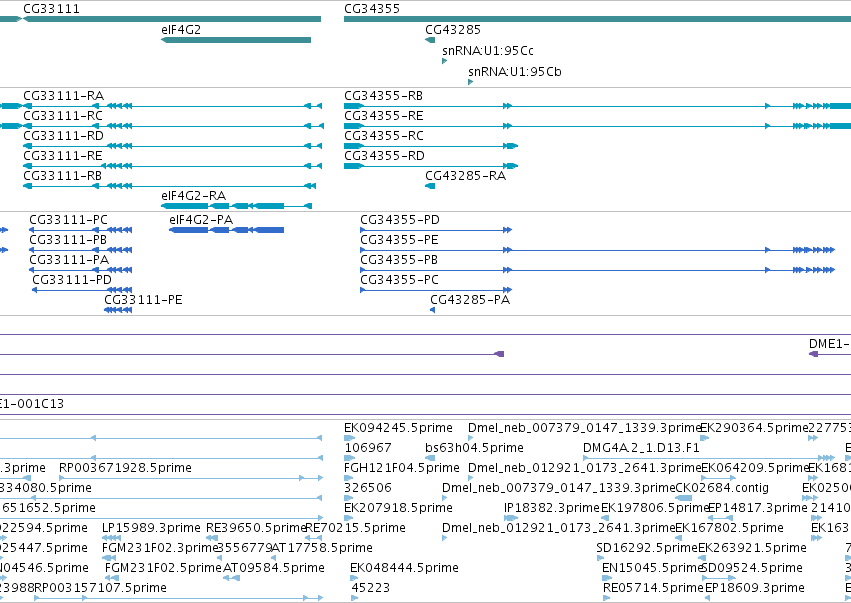The image size is (851, 603).
Task: Click EST EK167802.5prime
Action: 729,528
